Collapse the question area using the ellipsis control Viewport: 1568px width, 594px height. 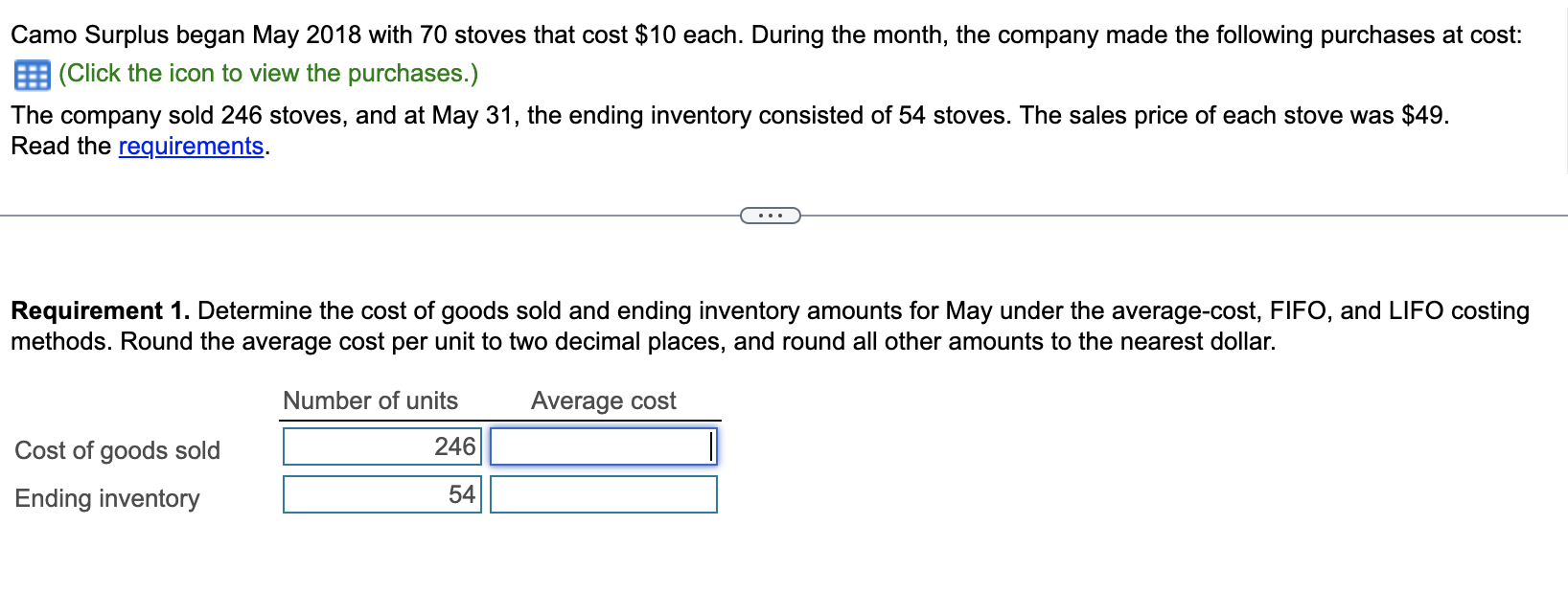770,216
